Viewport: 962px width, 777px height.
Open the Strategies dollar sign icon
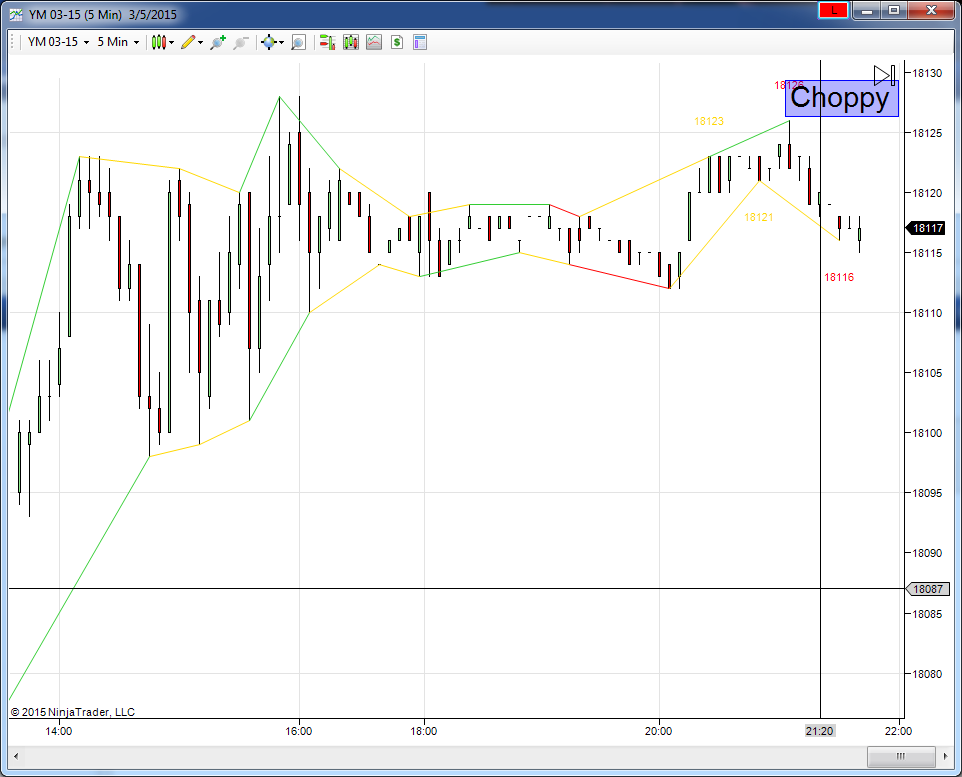point(397,42)
